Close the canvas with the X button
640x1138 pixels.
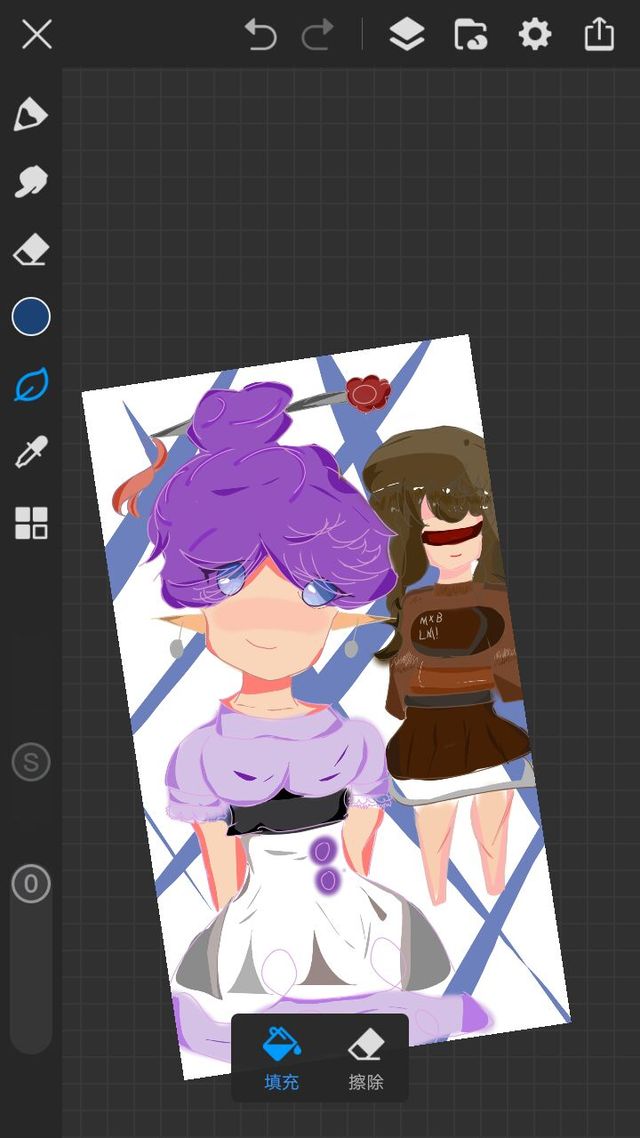(x=37, y=35)
